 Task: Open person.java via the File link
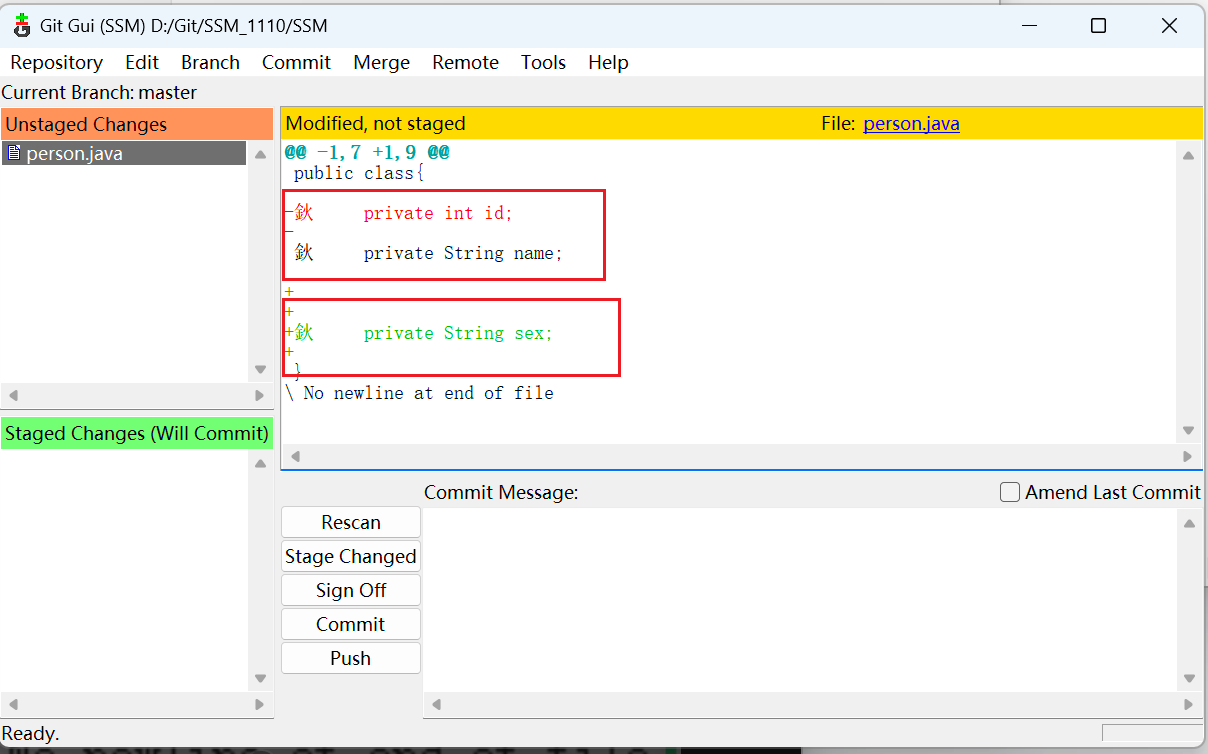(911, 123)
